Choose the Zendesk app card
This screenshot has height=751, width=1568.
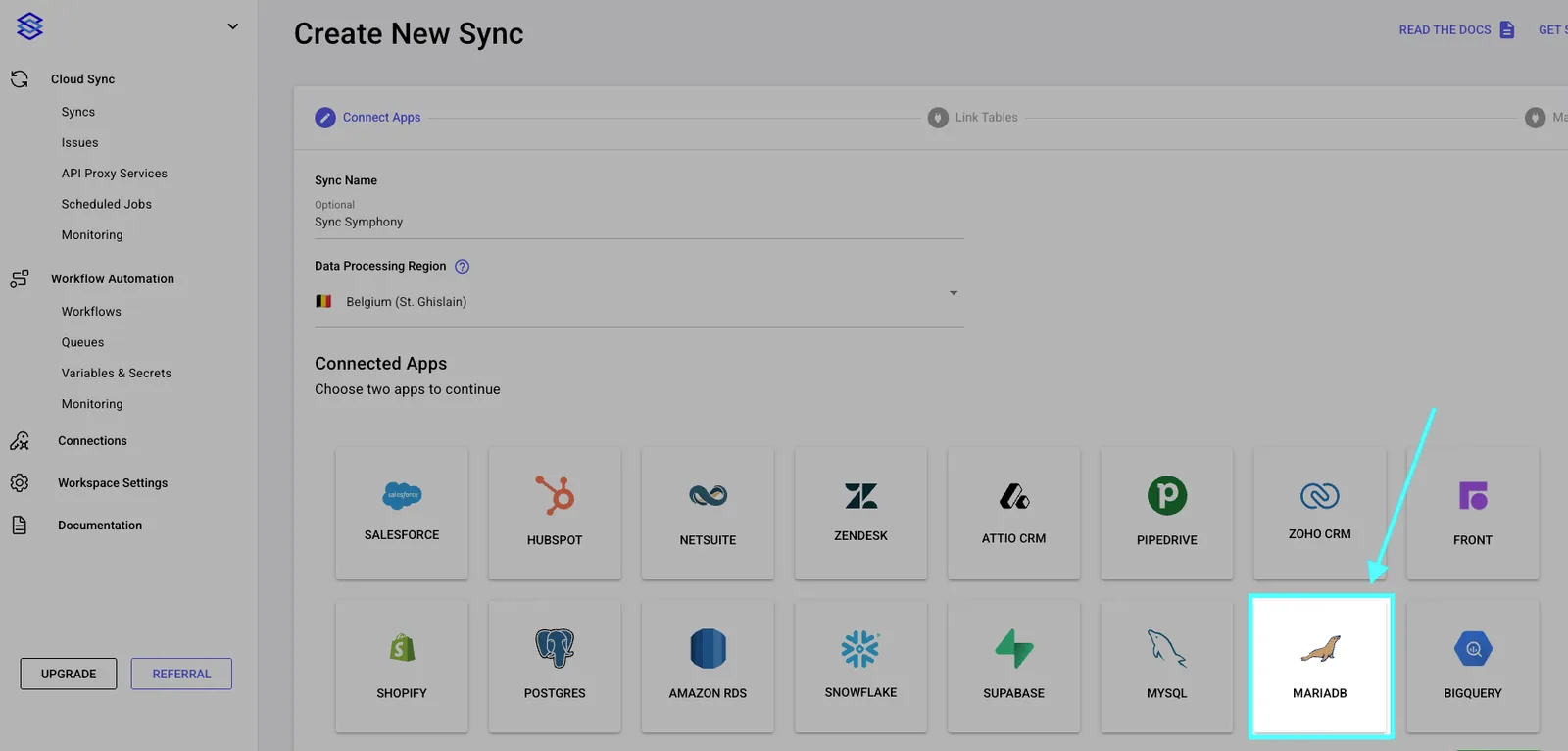coord(860,513)
